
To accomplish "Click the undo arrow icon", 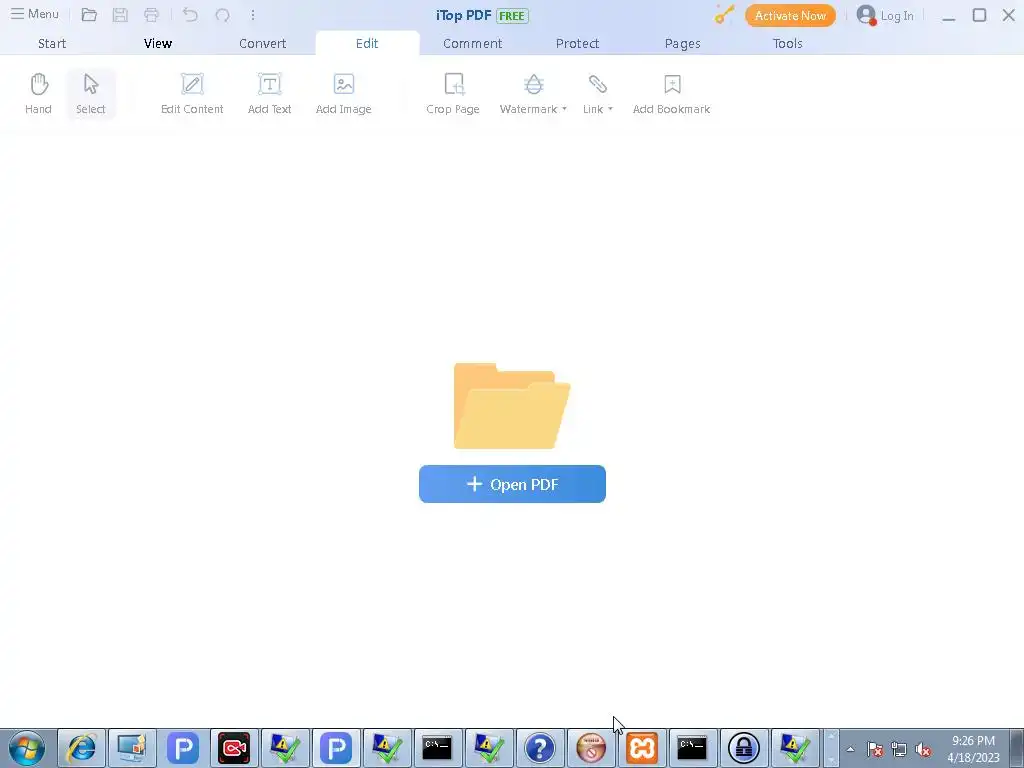I will [x=190, y=15].
